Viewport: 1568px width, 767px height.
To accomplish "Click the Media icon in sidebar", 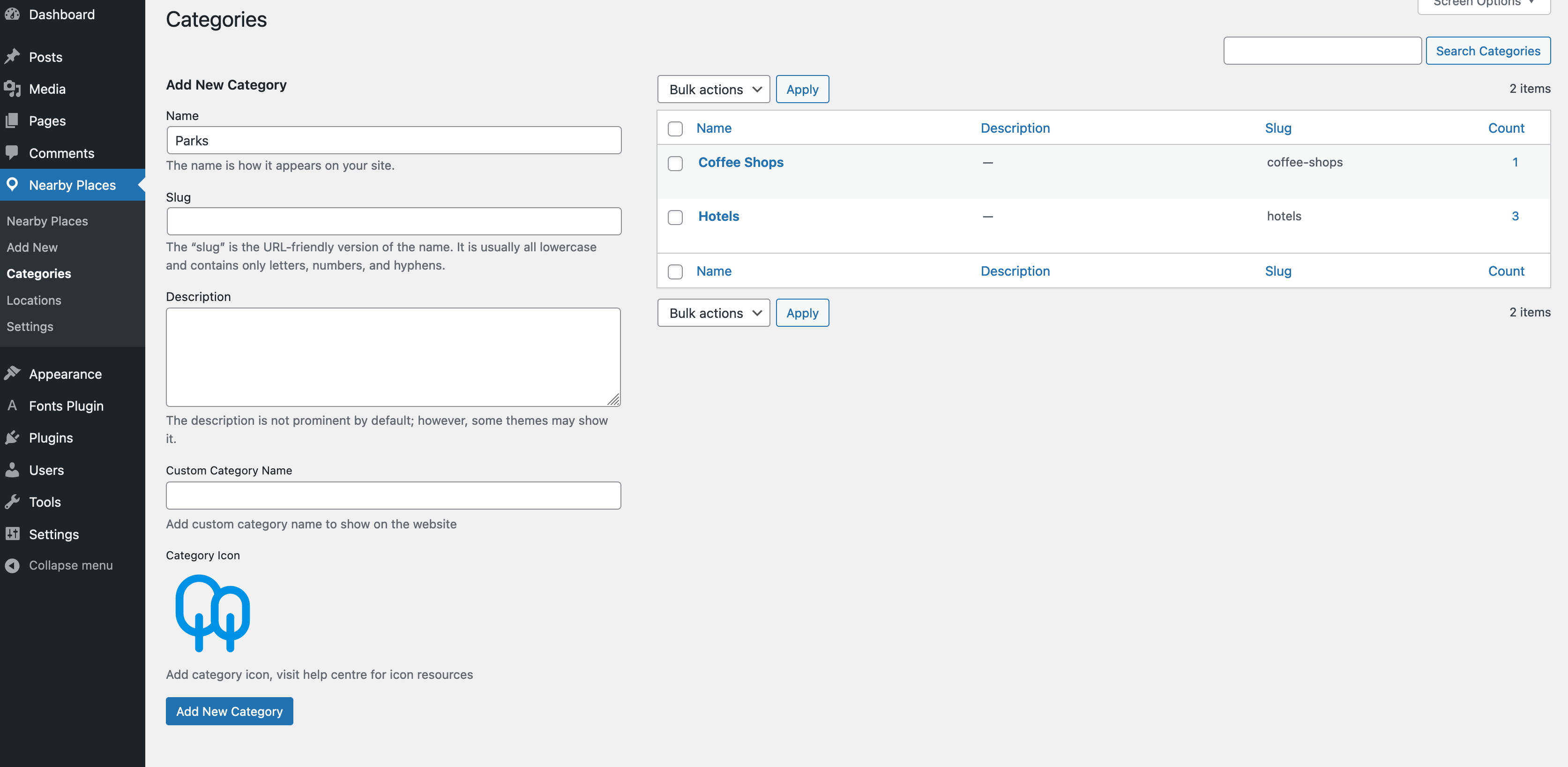I will pos(12,89).
